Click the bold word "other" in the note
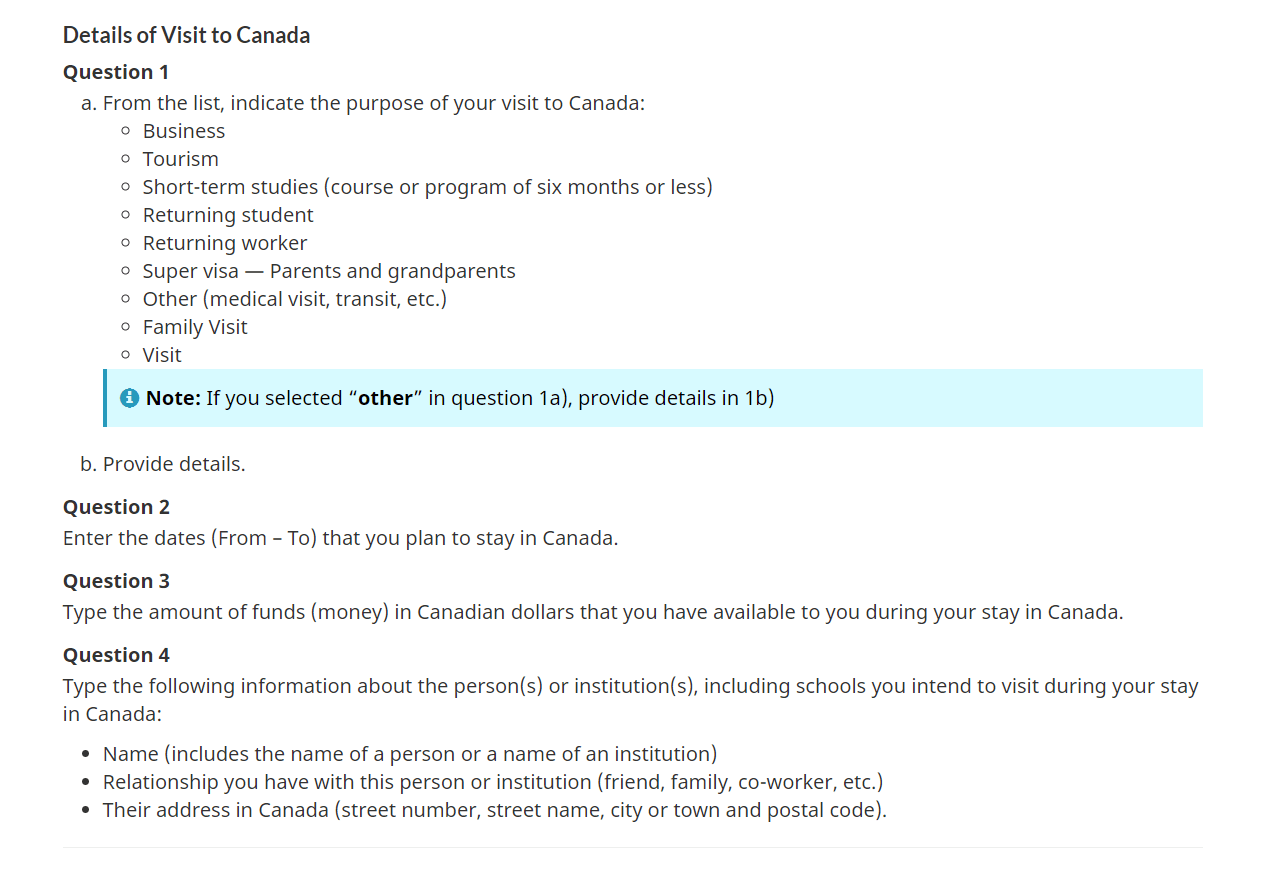 [385, 398]
